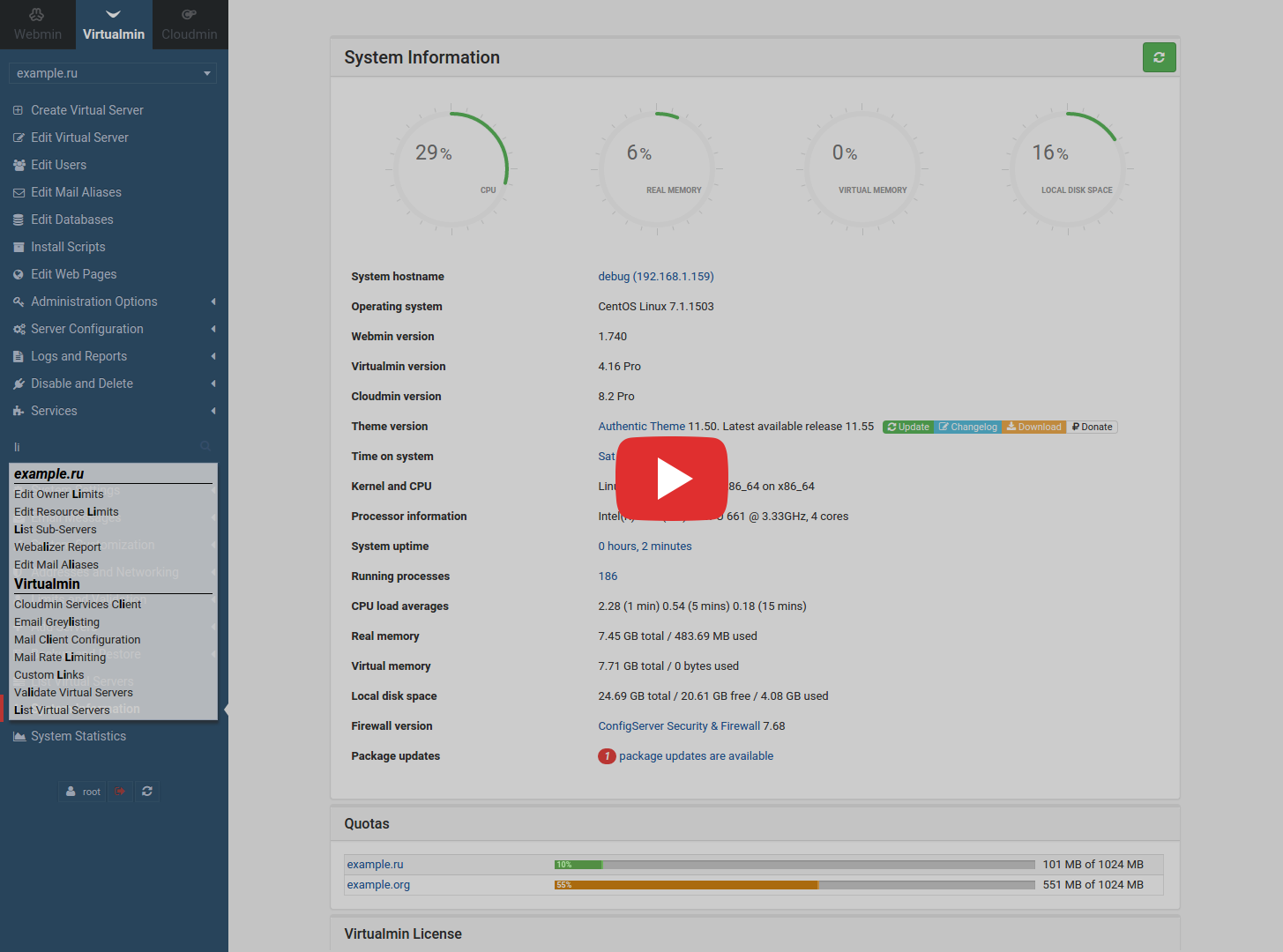Open the Create Virtual Server icon
The height and width of the screenshot is (952, 1283).
(x=17, y=109)
